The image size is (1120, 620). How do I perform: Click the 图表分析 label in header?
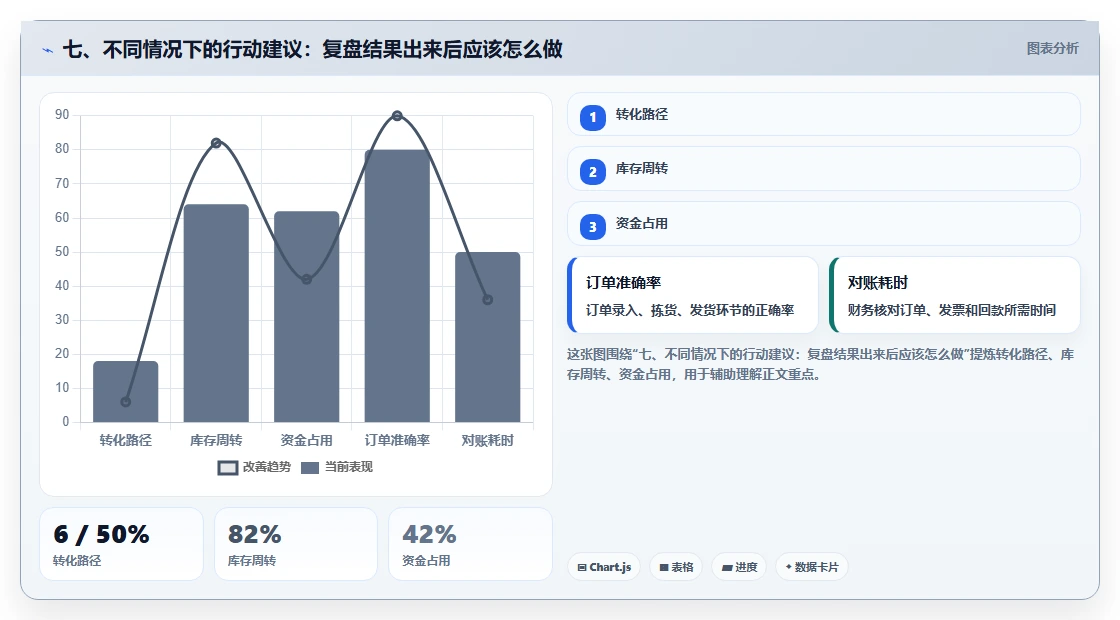(x=1052, y=49)
